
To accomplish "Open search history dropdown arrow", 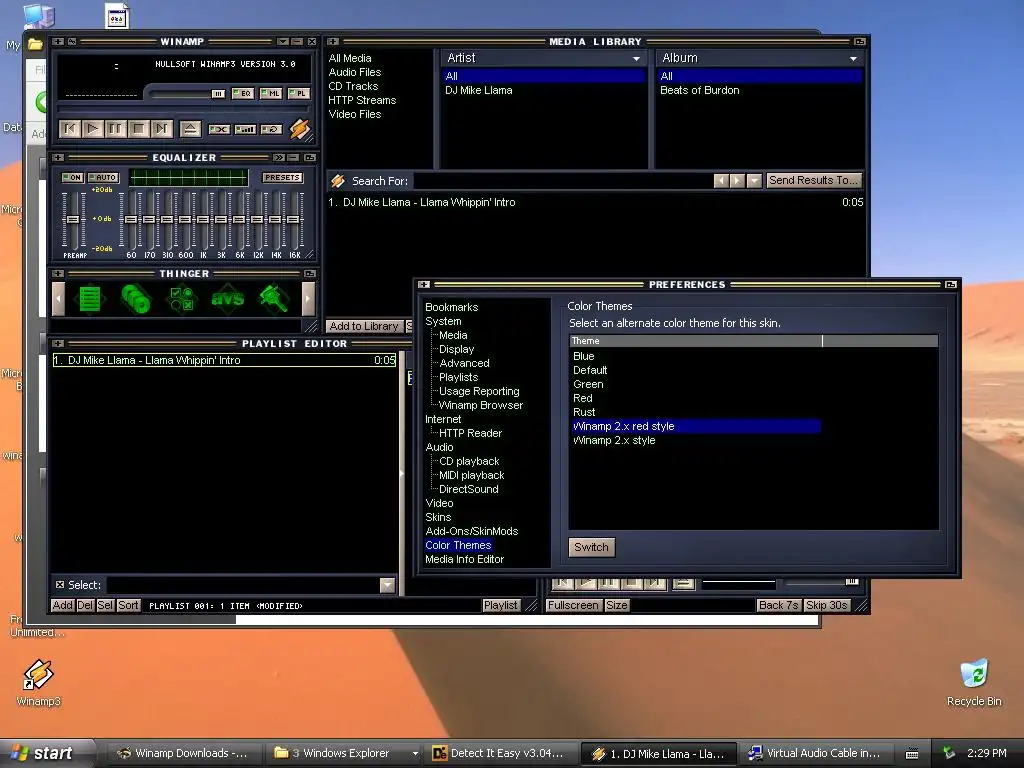I will point(754,180).
